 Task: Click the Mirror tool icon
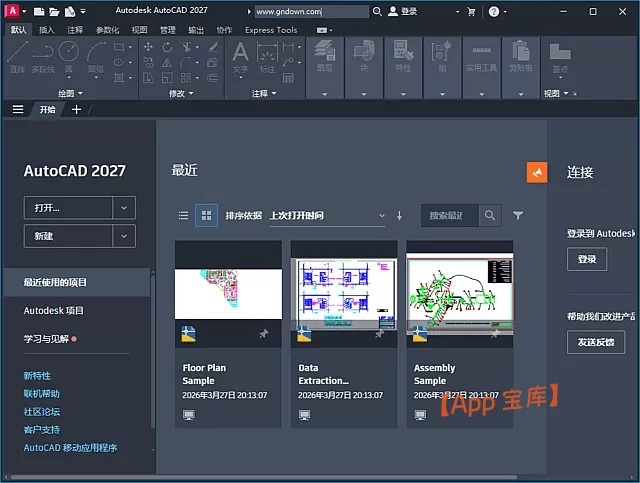tap(167, 62)
